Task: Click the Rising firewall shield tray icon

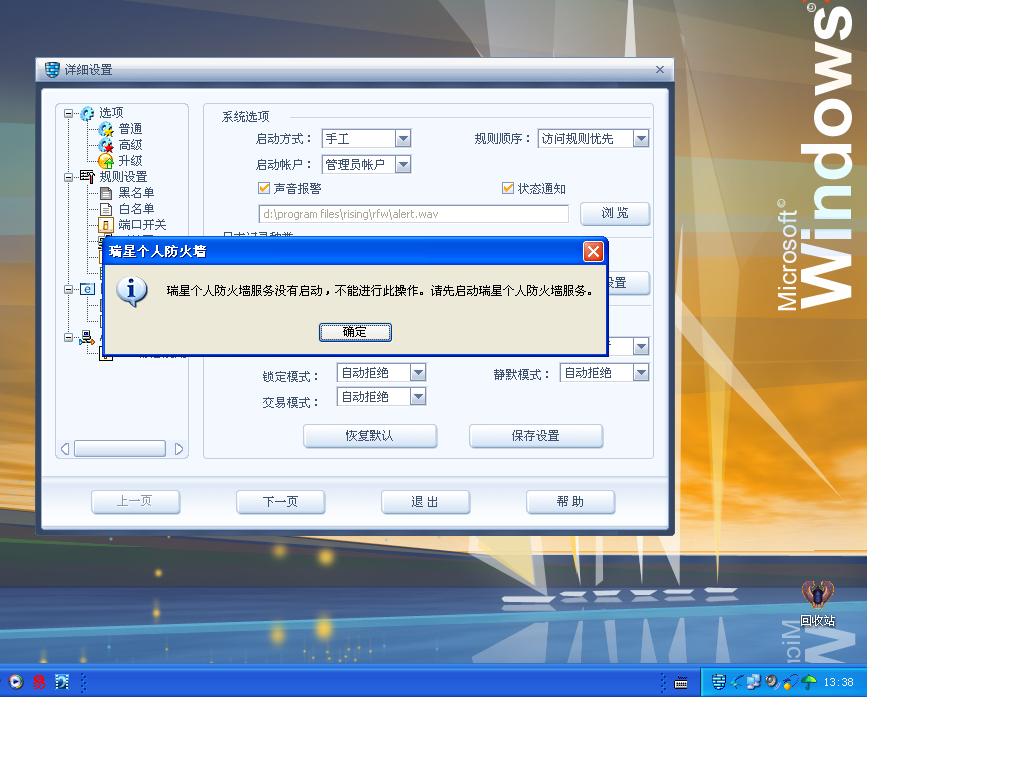Action: [x=718, y=682]
